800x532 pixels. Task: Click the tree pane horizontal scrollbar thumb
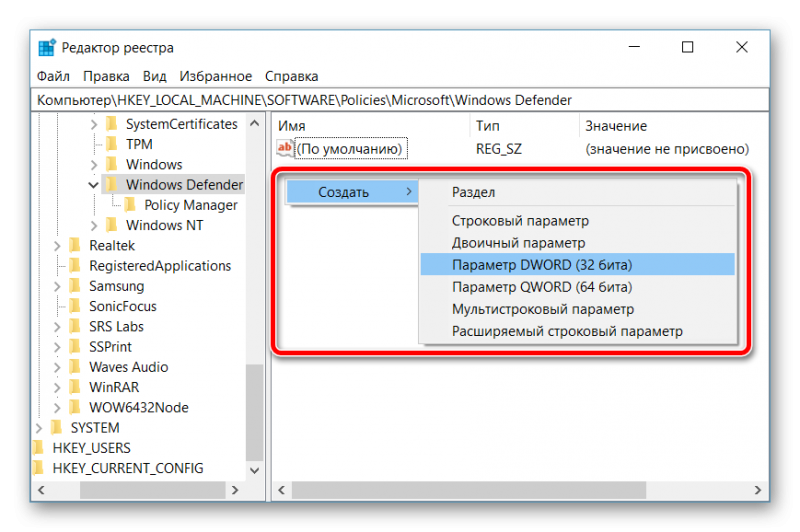coord(153,490)
